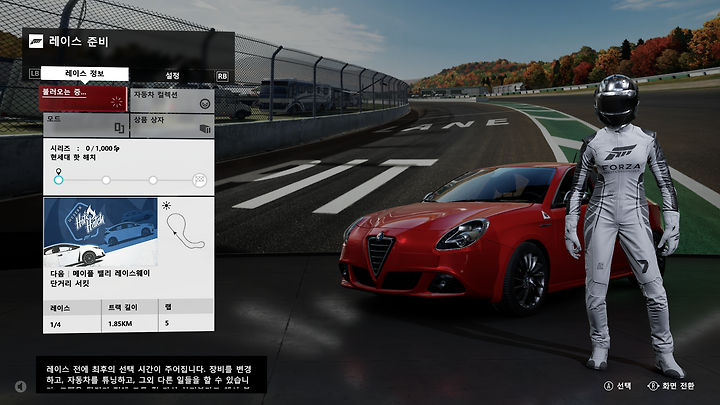Click the 메이플 밸리 레이스웨이 track name
The image size is (720, 405).
tap(111, 274)
